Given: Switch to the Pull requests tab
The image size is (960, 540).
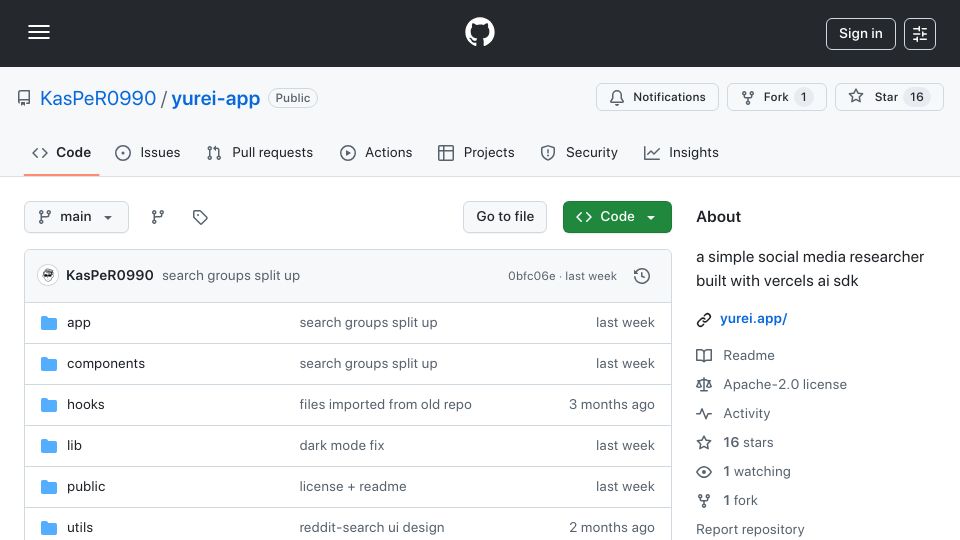Looking at the screenshot, I should (x=260, y=152).
